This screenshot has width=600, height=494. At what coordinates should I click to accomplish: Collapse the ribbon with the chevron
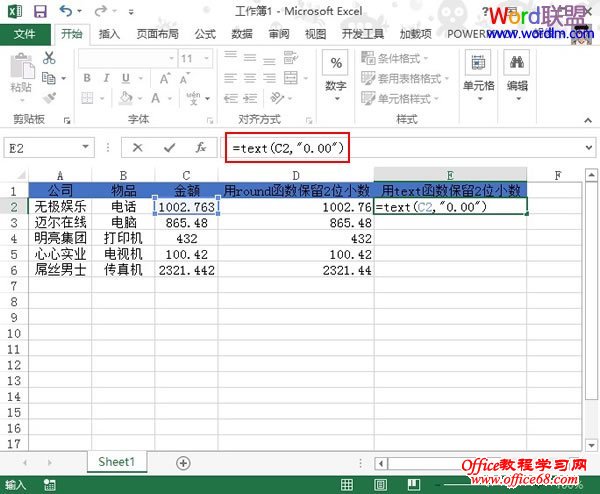pos(588,120)
